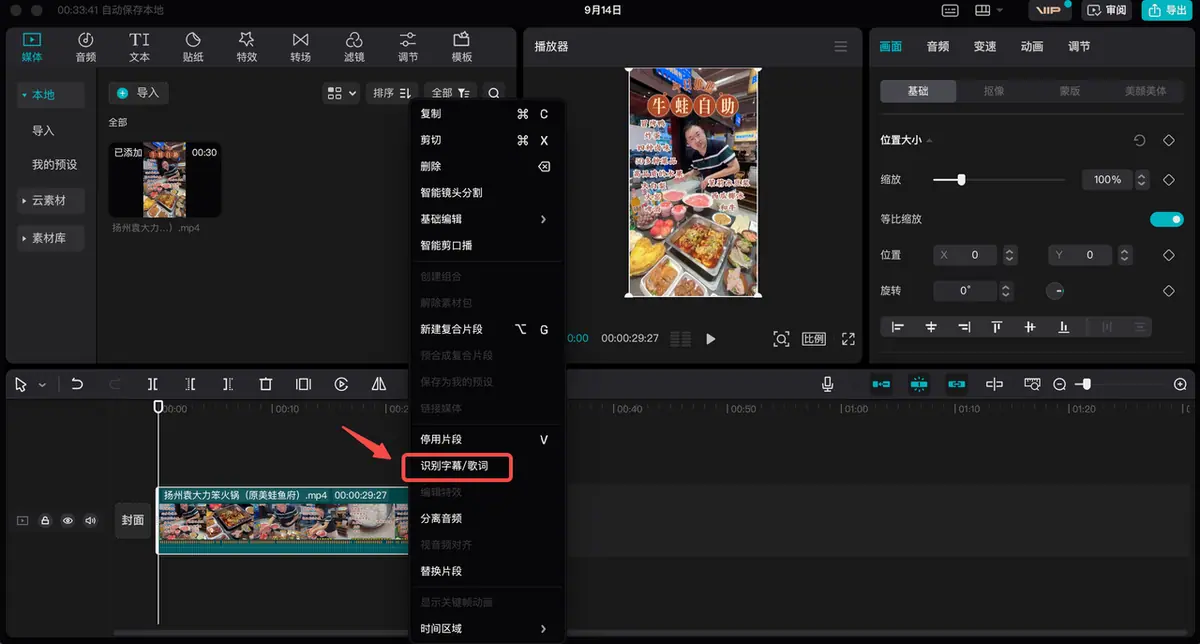Choose 识别字幕/歌词 from context menu
This screenshot has height=644, width=1200.
point(457,467)
